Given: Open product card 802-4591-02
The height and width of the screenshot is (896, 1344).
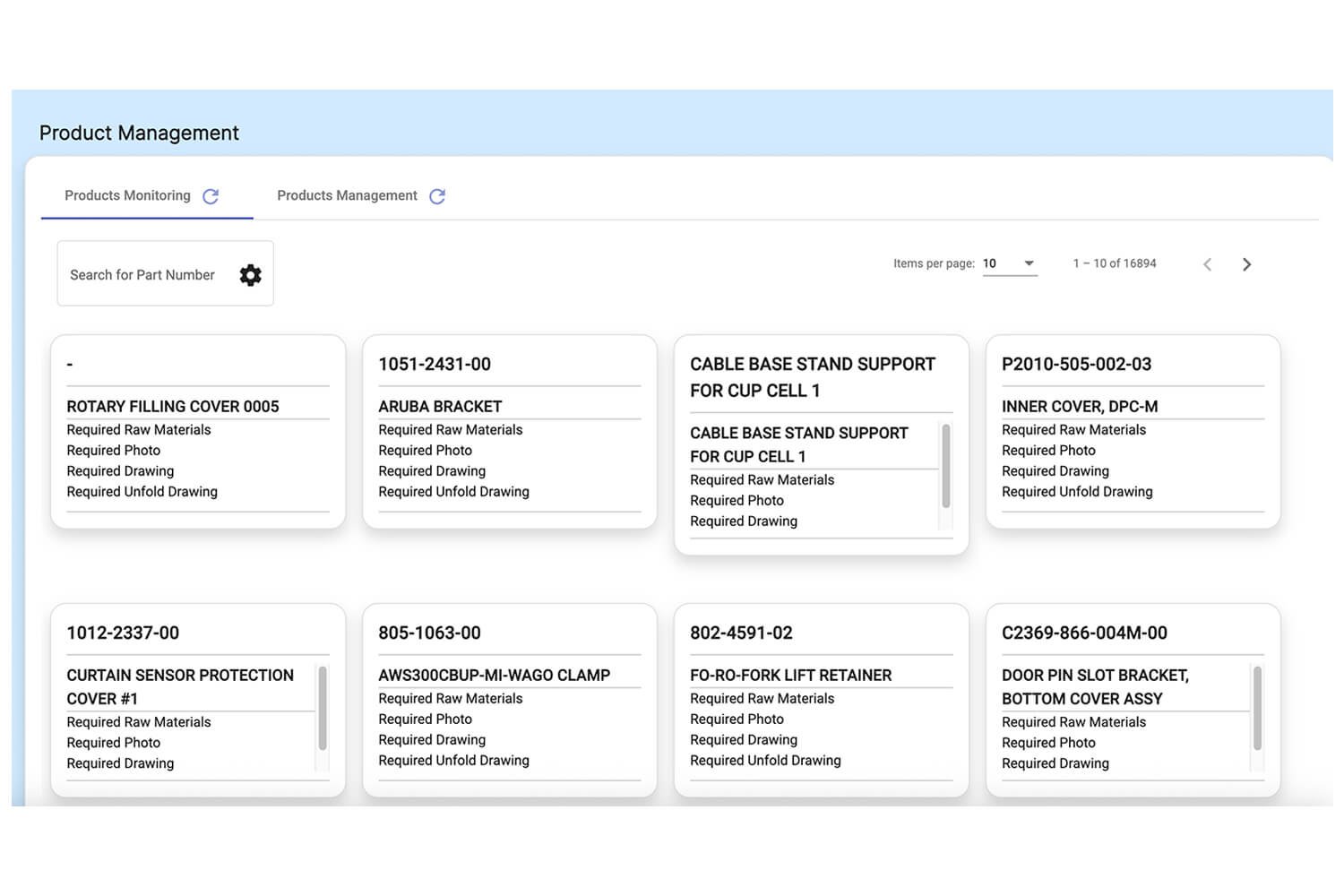Looking at the screenshot, I should pos(741,633).
